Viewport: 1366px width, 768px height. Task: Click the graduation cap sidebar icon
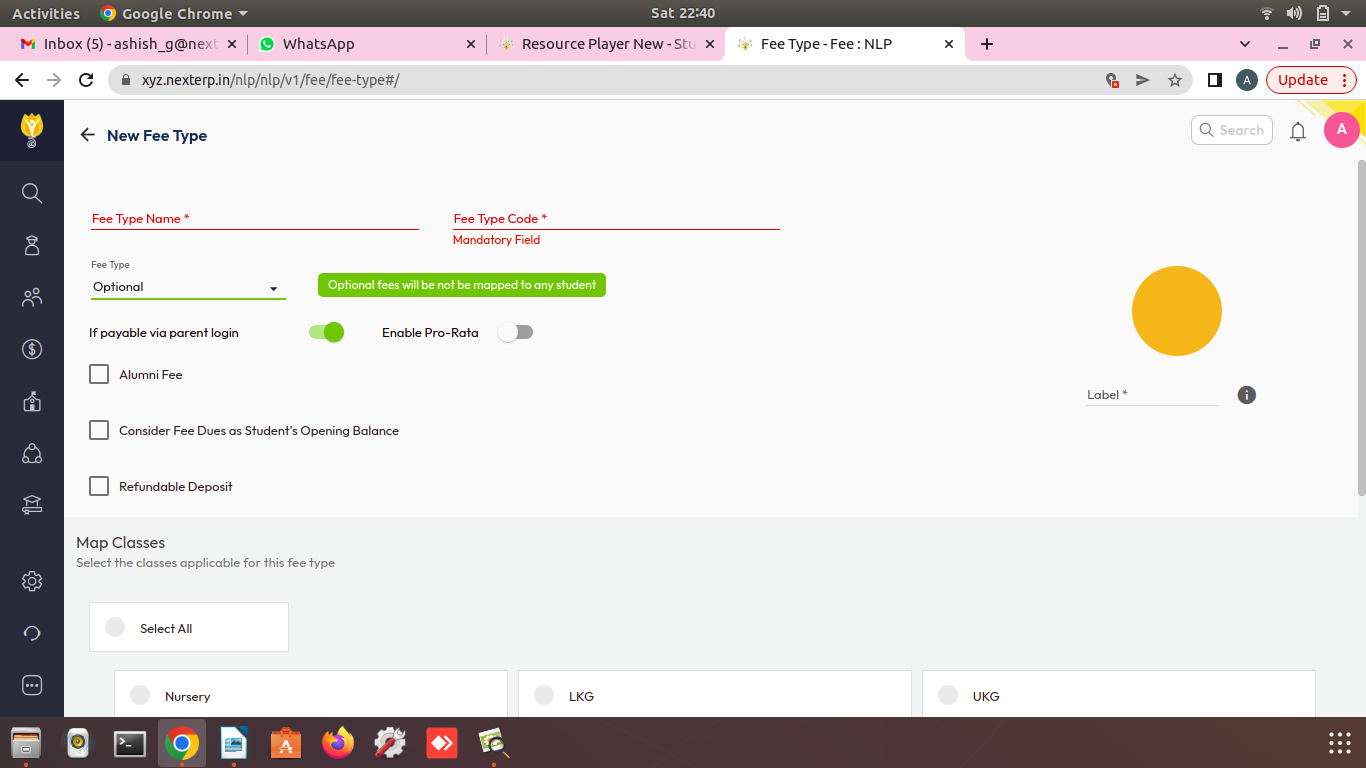pos(32,505)
